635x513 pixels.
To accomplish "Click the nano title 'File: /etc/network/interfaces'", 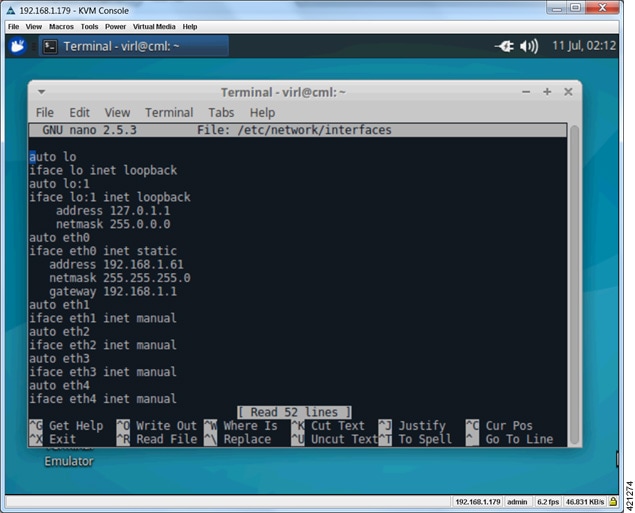I will point(294,130).
